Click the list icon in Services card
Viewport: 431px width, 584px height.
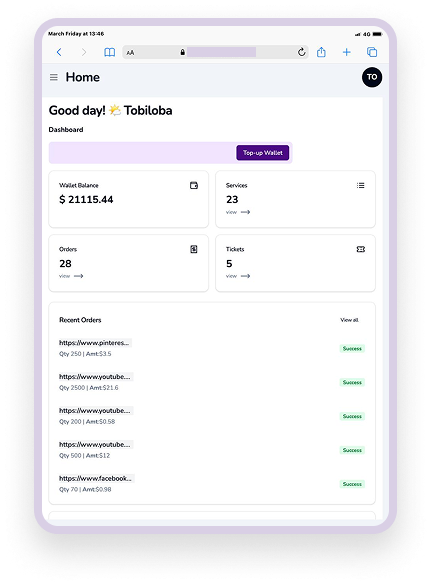coord(360,185)
